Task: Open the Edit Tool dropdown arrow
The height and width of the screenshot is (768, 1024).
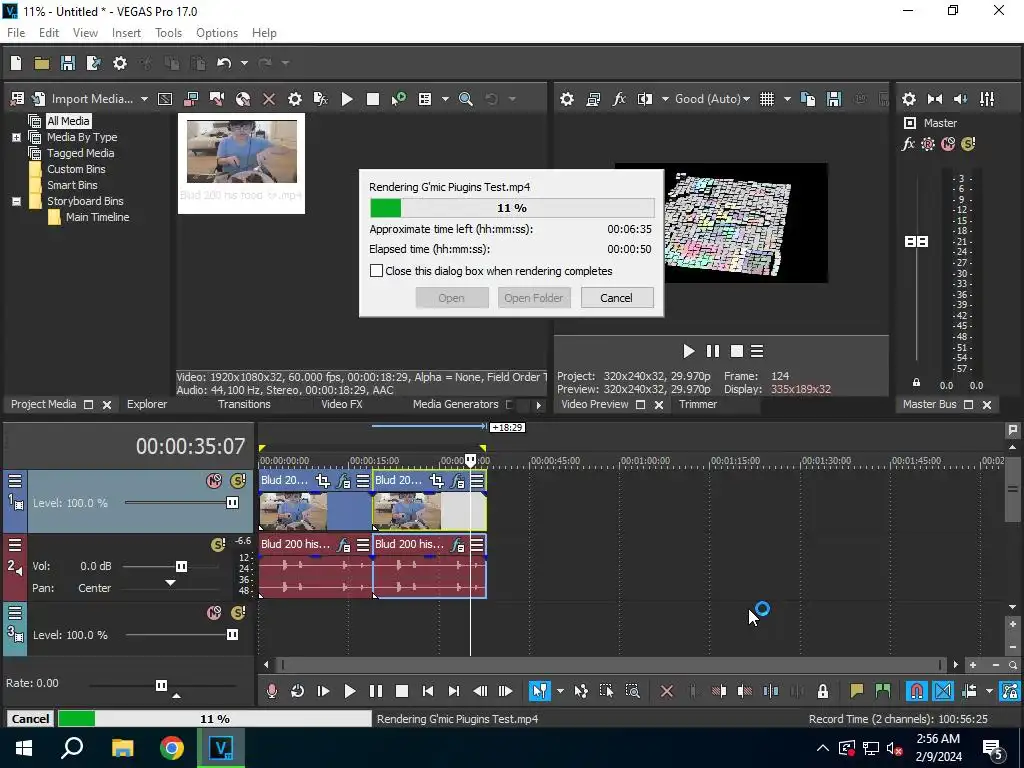Action: [x=560, y=691]
